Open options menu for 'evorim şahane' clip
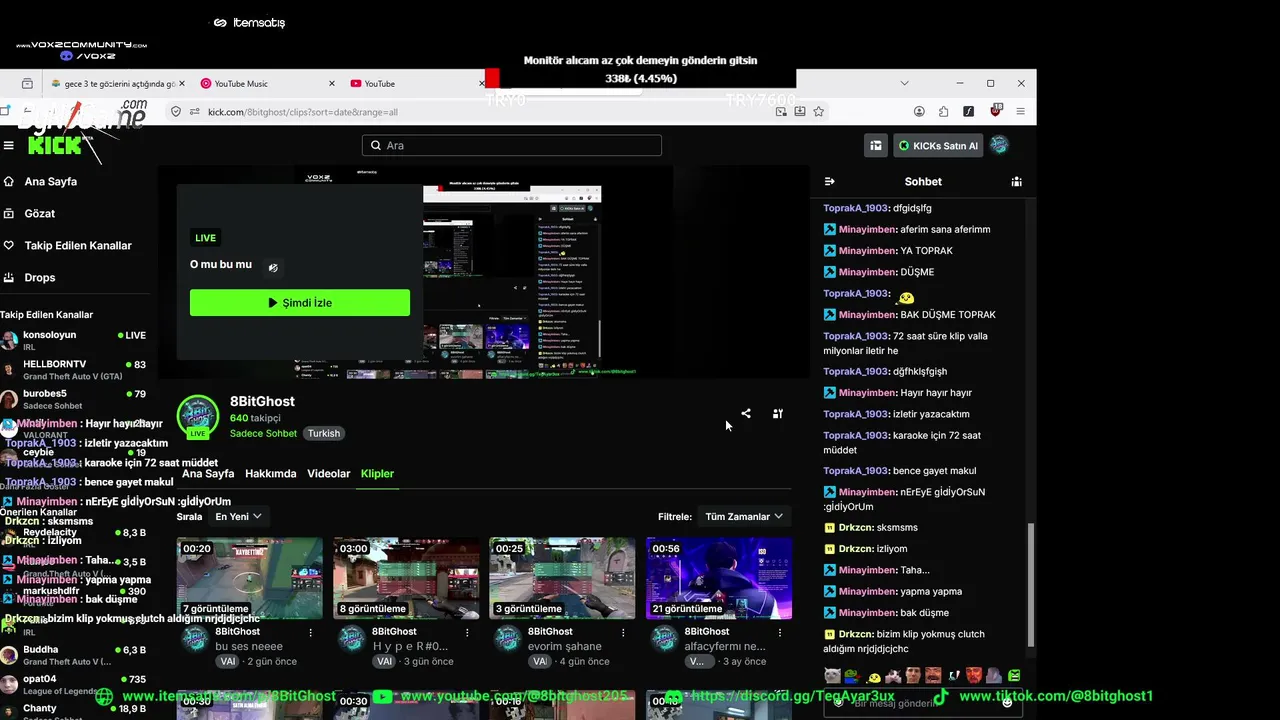The width and height of the screenshot is (1280, 720). click(623, 632)
